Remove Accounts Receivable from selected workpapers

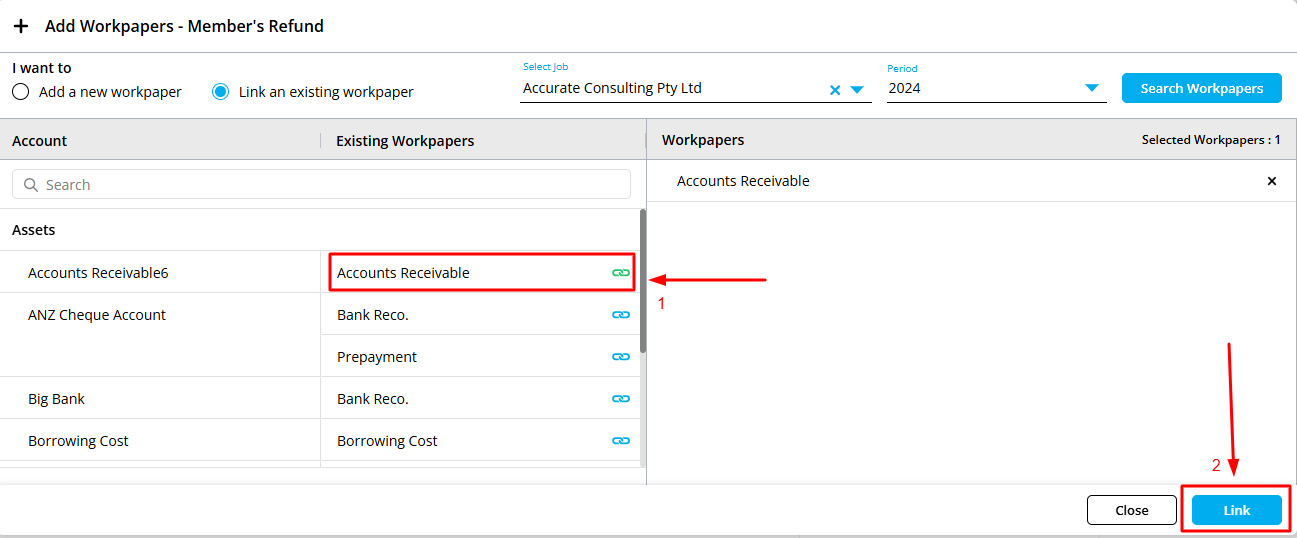pos(1272,181)
